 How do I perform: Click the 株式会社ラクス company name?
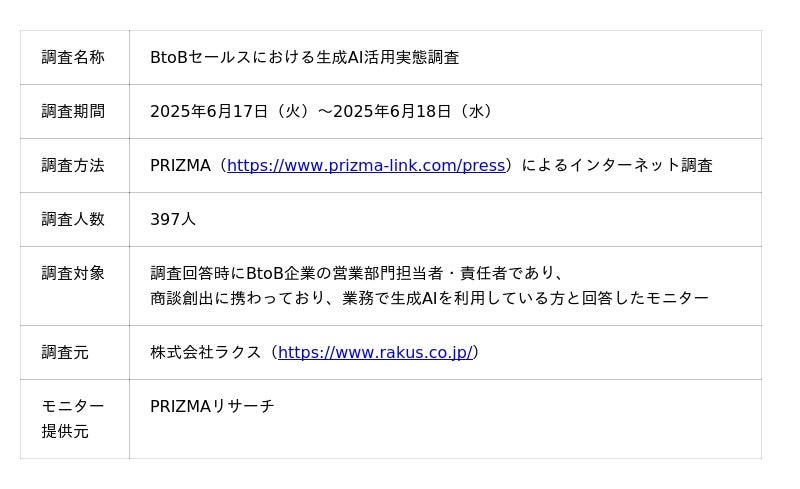[x=205, y=352]
